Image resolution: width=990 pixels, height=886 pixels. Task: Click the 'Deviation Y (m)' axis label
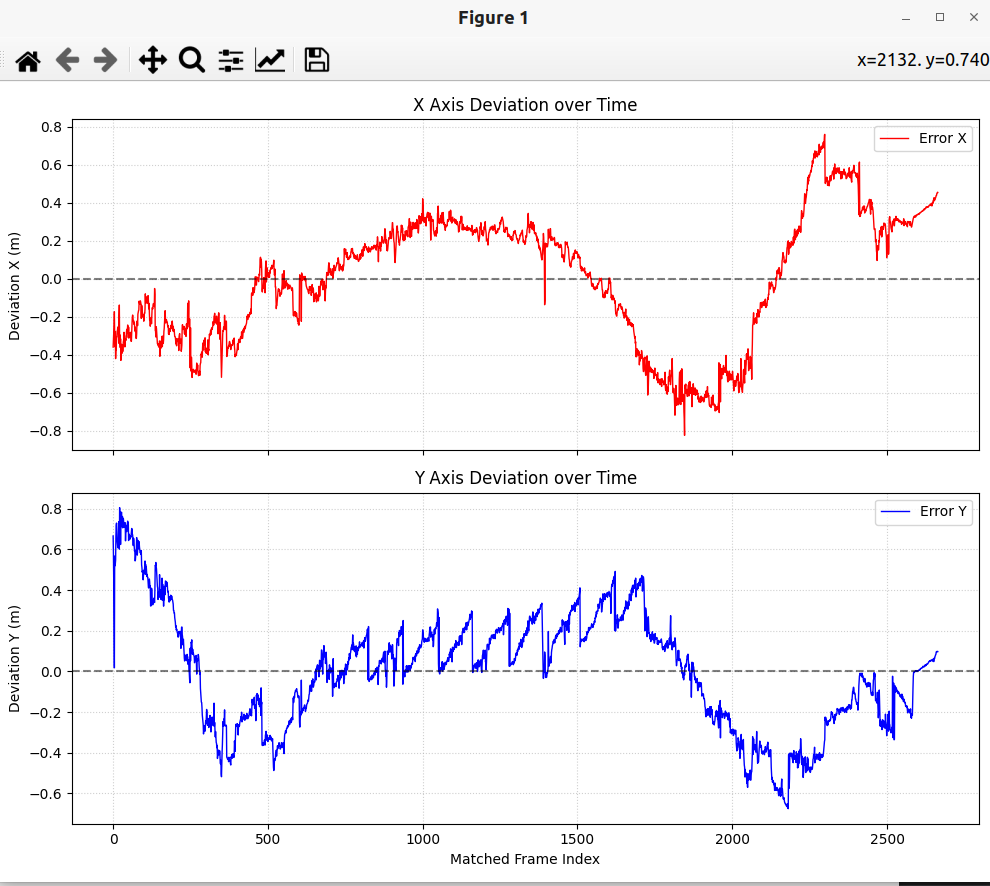15,659
